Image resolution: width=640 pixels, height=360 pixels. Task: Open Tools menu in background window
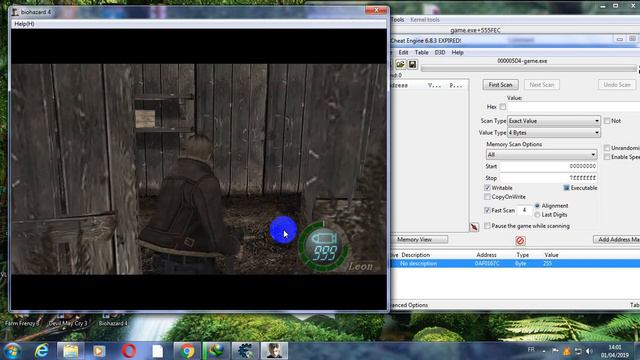[398, 20]
